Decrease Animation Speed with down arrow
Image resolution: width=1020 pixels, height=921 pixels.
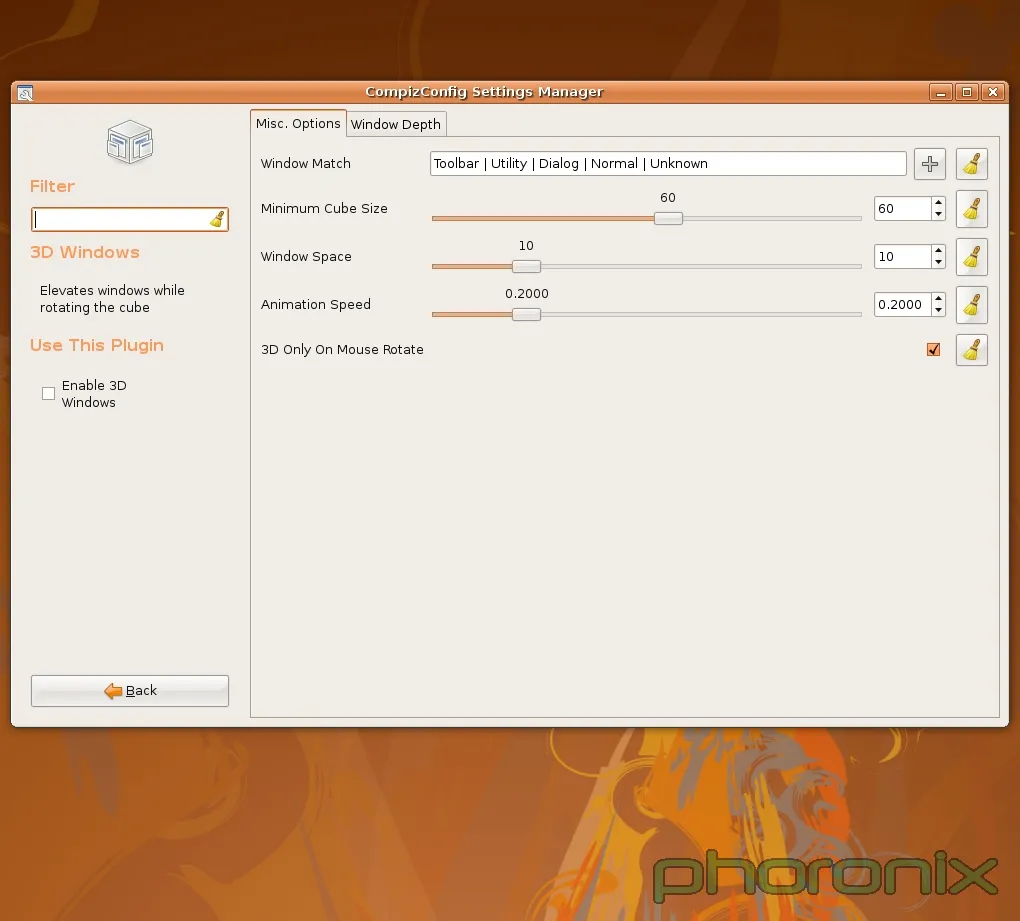coord(938,311)
